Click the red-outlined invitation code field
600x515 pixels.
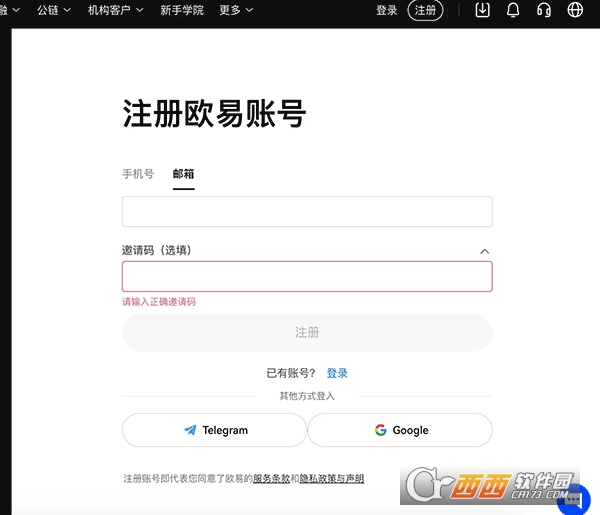pyautogui.click(x=307, y=276)
